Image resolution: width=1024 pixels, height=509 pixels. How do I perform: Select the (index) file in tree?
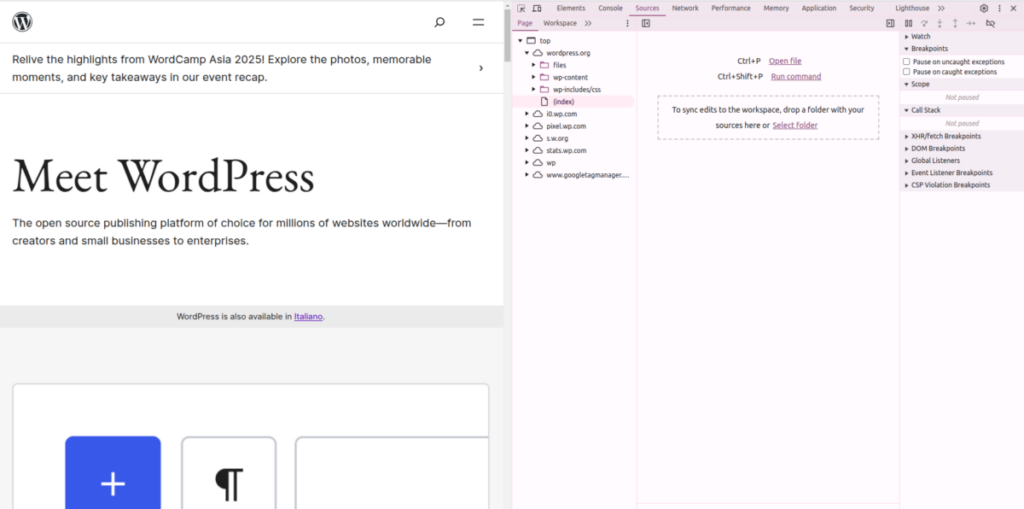coord(563,101)
